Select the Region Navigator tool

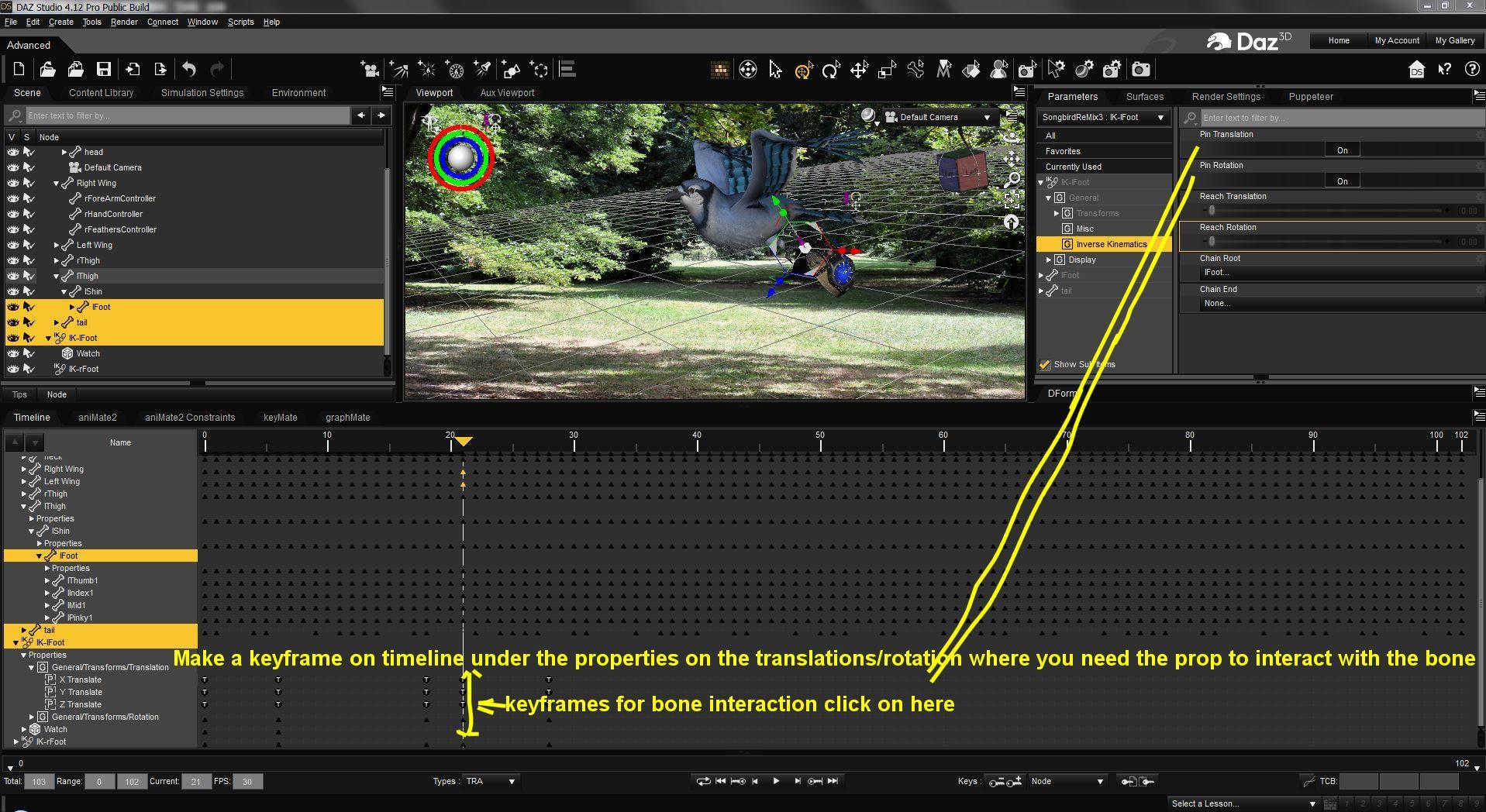click(x=999, y=70)
